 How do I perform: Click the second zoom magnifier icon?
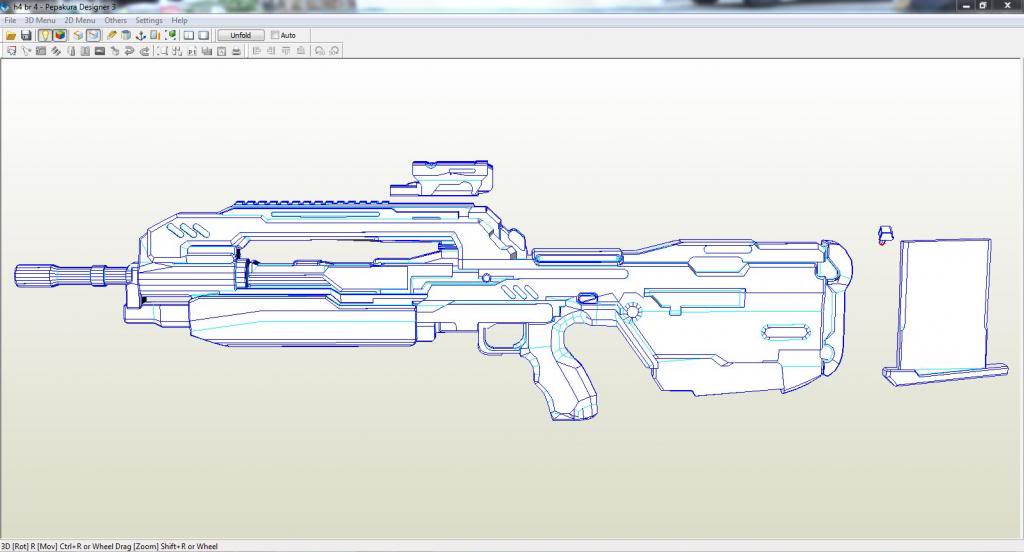pos(334,51)
